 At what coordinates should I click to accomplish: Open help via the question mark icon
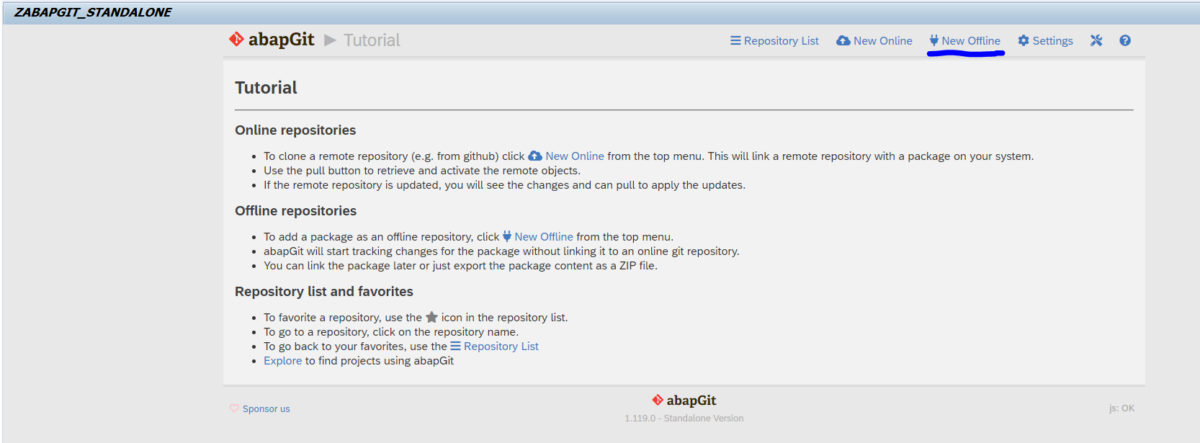coord(1125,41)
